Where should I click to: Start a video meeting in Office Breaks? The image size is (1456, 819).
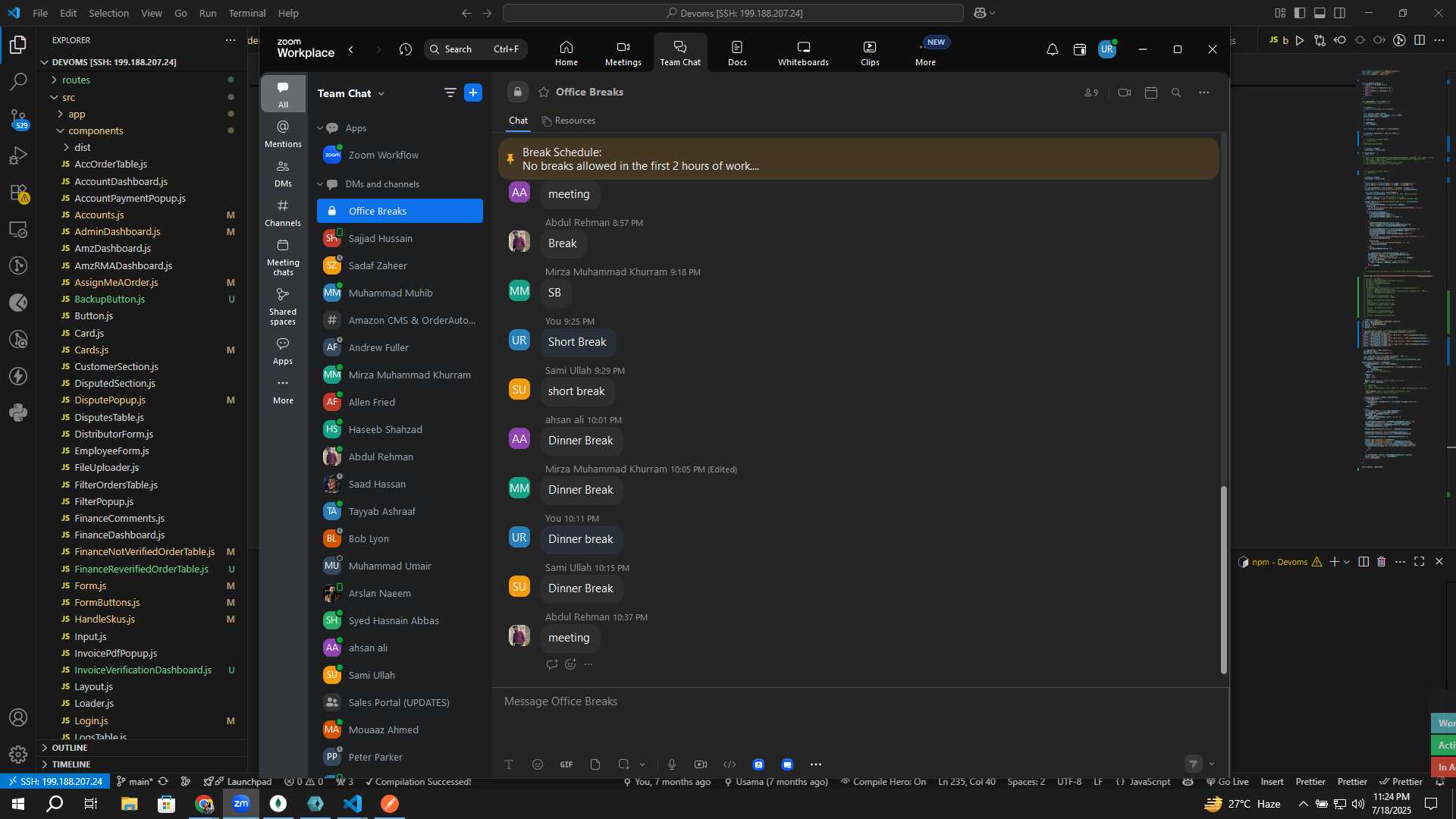pos(1125,93)
